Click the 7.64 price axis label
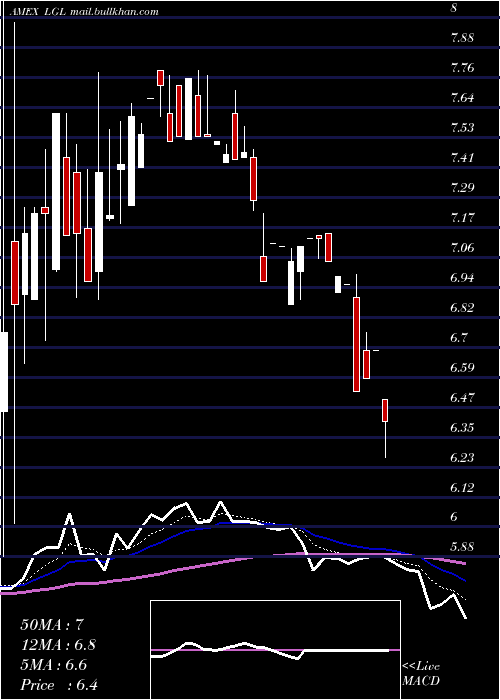500x700 pixels. [x=462, y=98]
